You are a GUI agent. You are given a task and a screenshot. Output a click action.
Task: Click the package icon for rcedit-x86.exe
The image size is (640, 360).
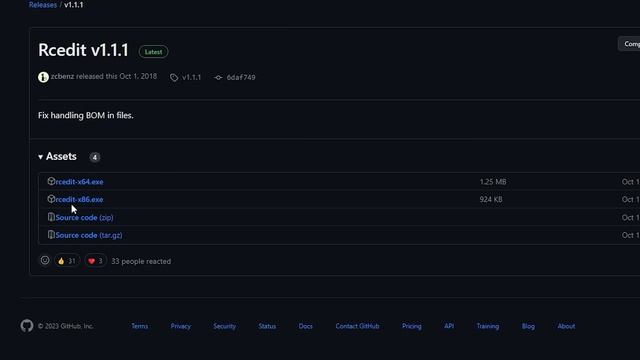[51, 199]
